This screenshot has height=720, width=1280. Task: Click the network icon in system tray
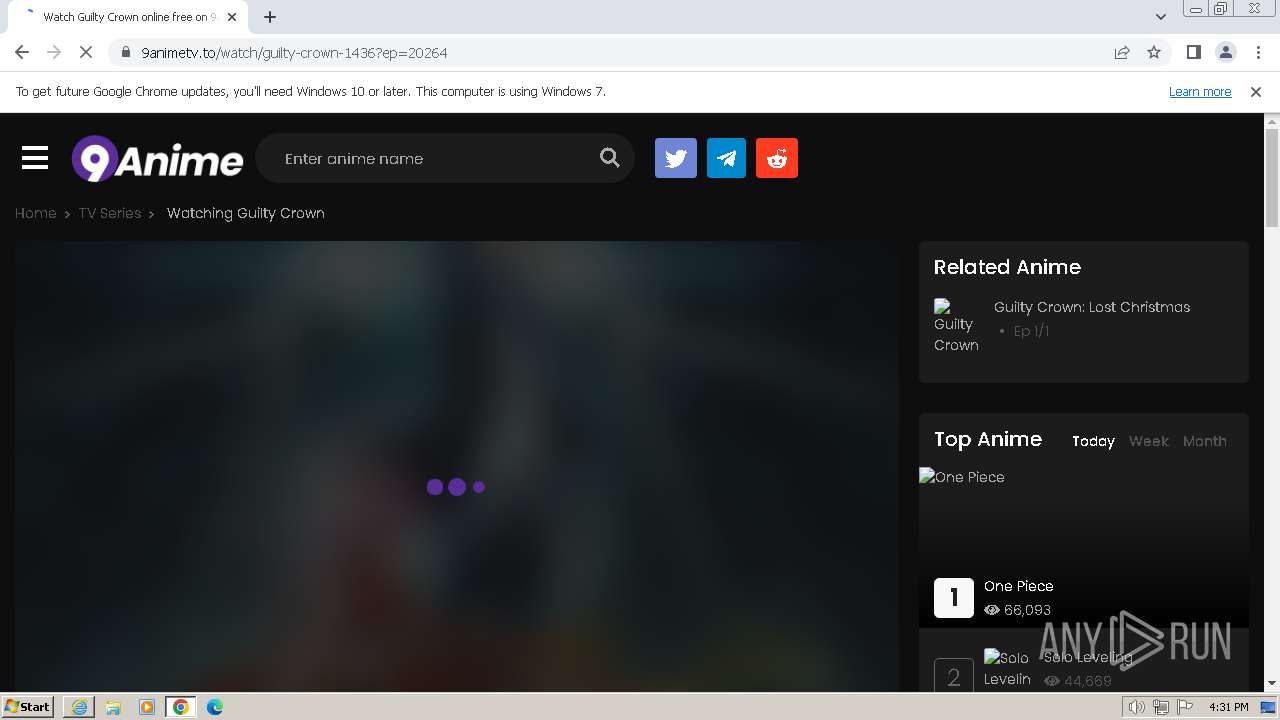coord(1161,707)
